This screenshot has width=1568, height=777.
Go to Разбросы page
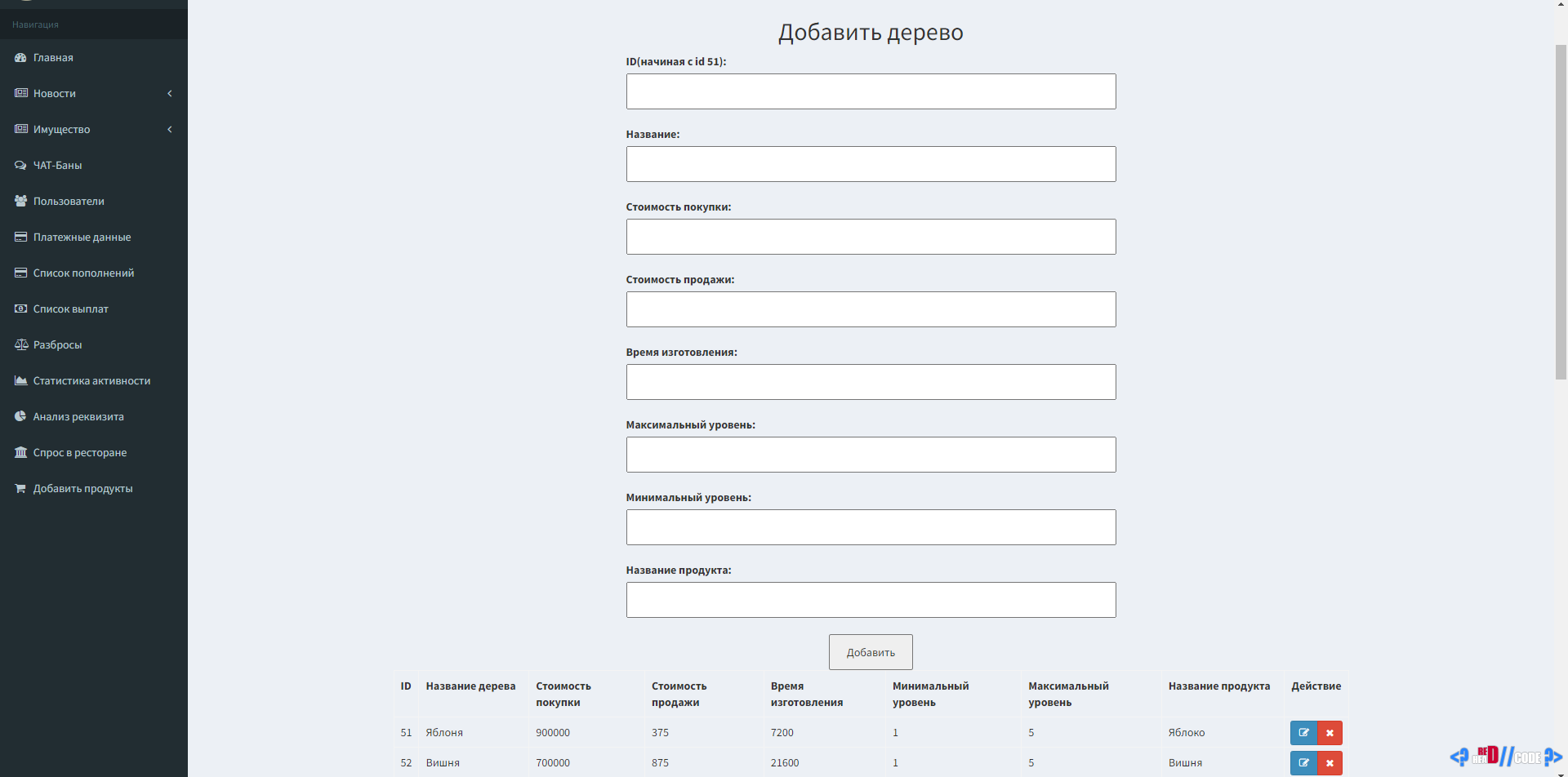(x=94, y=345)
